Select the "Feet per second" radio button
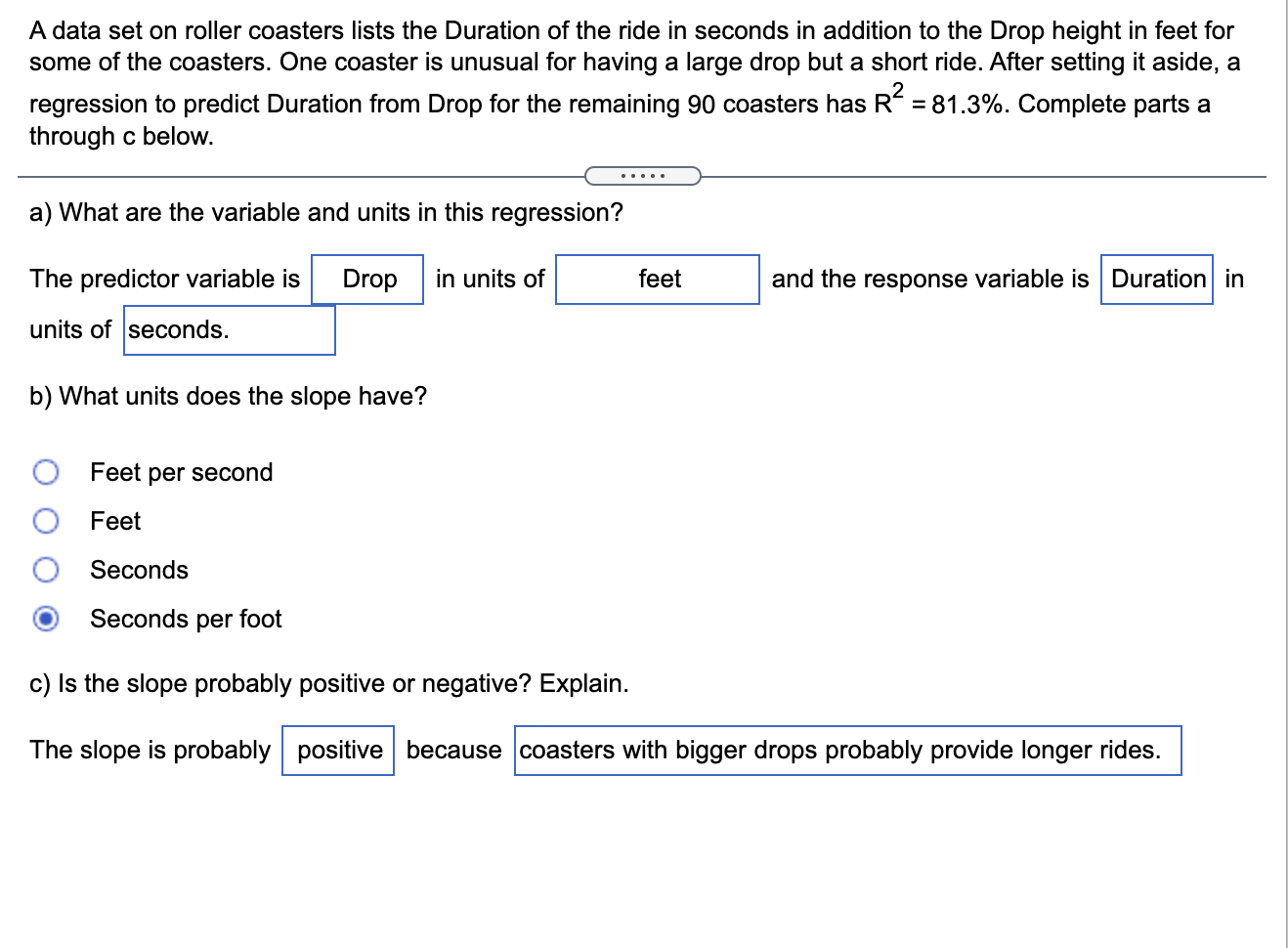 coord(46,472)
